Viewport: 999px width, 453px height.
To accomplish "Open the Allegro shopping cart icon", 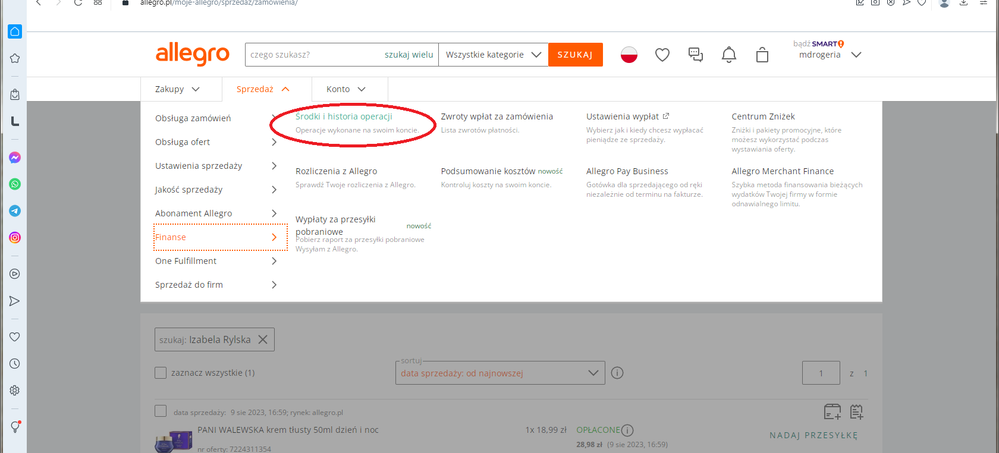I will (762, 55).
